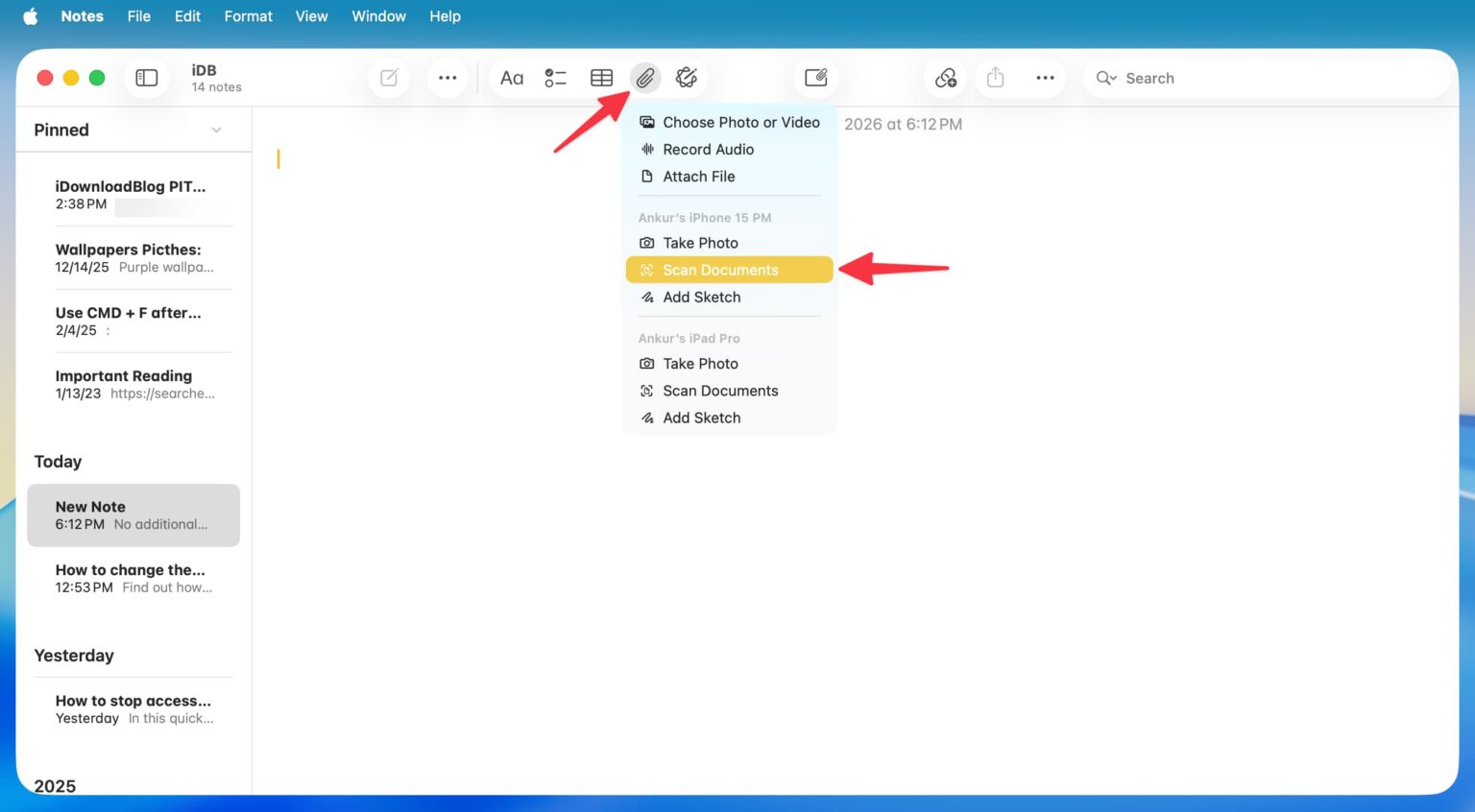The height and width of the screenshot is (812, 1475).
Task: Click the Search field
Action: click(1266, 79)
